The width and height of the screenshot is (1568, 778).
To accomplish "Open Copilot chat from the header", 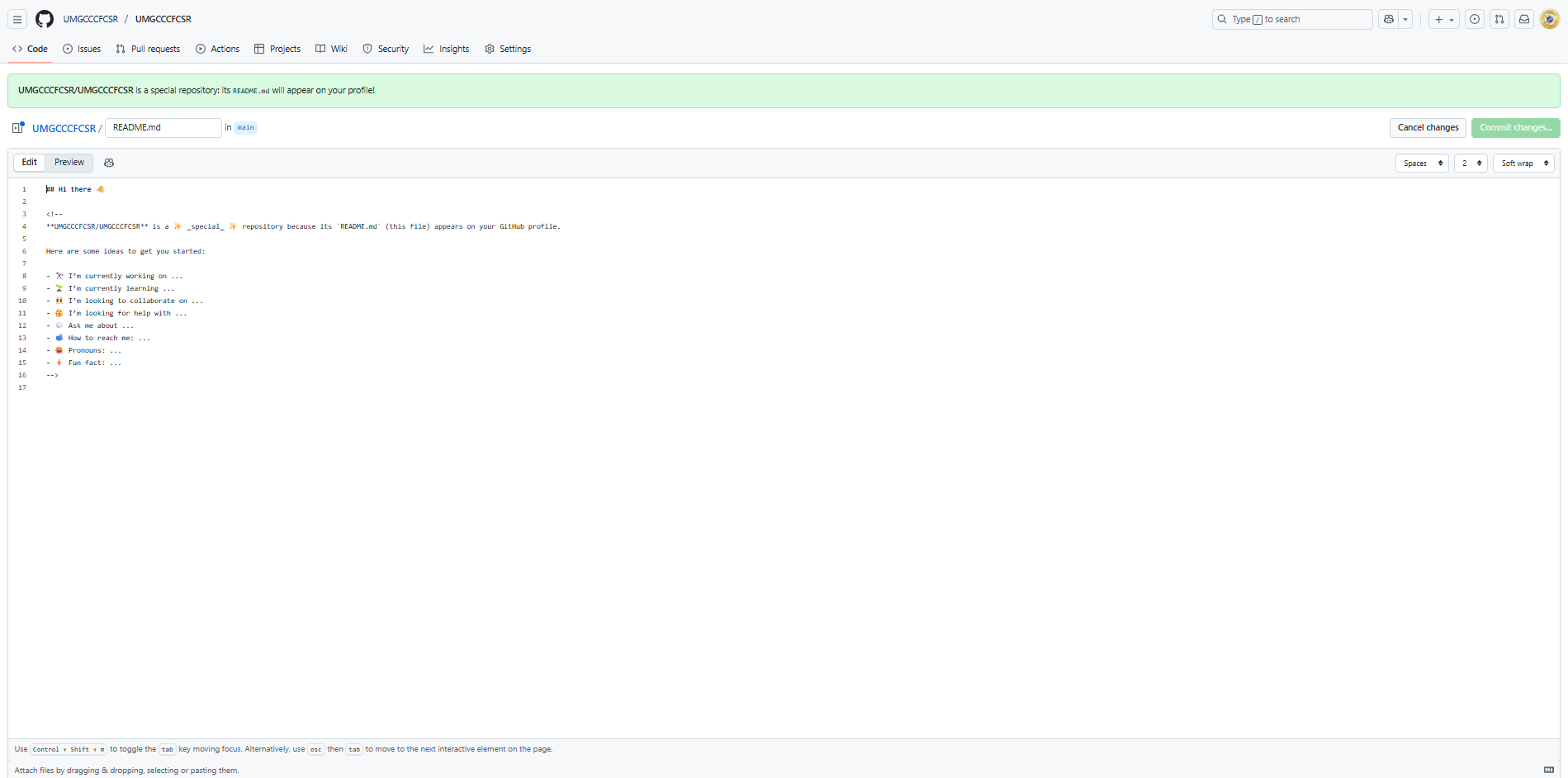I will coord(1389,19).
